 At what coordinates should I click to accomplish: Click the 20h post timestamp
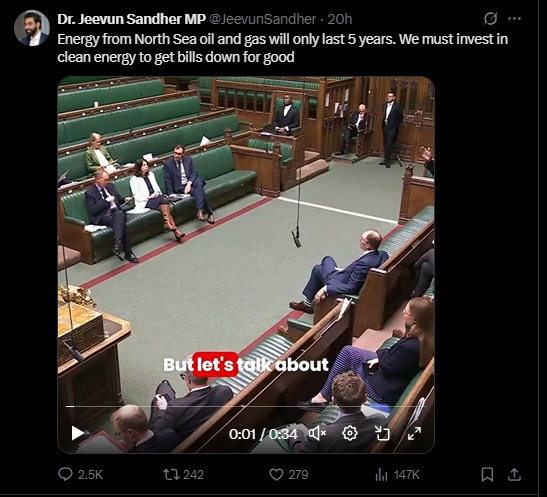point(339,19)
